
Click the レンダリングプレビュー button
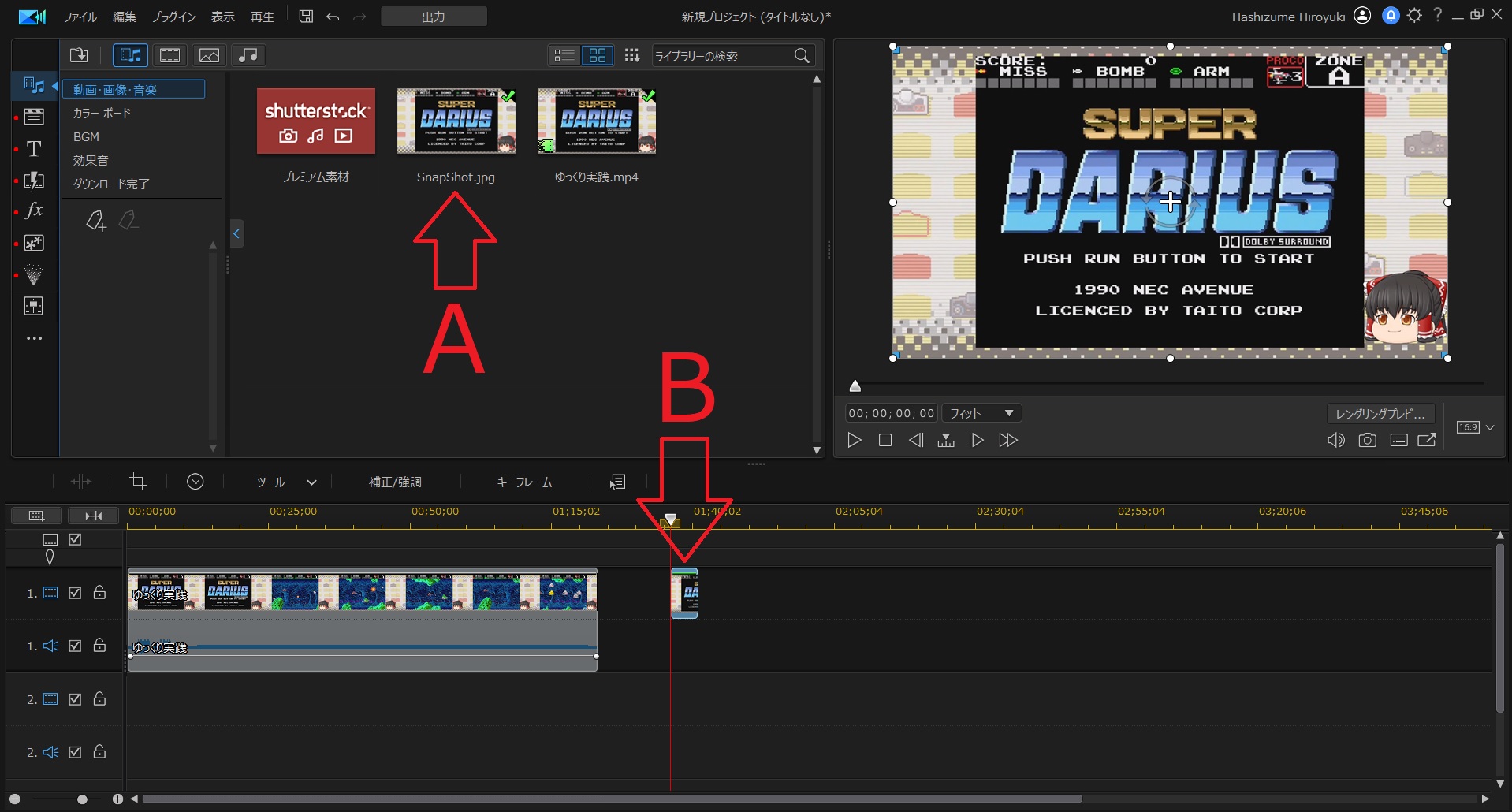[1380, 414]
